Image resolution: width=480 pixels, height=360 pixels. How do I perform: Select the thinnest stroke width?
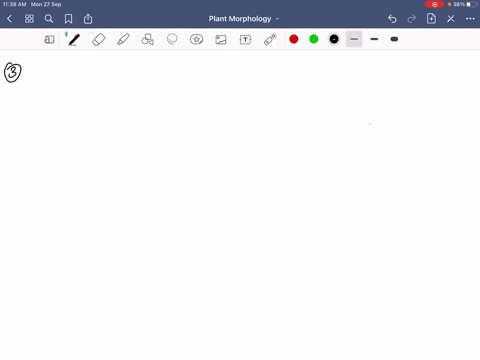tap(354, 39)
